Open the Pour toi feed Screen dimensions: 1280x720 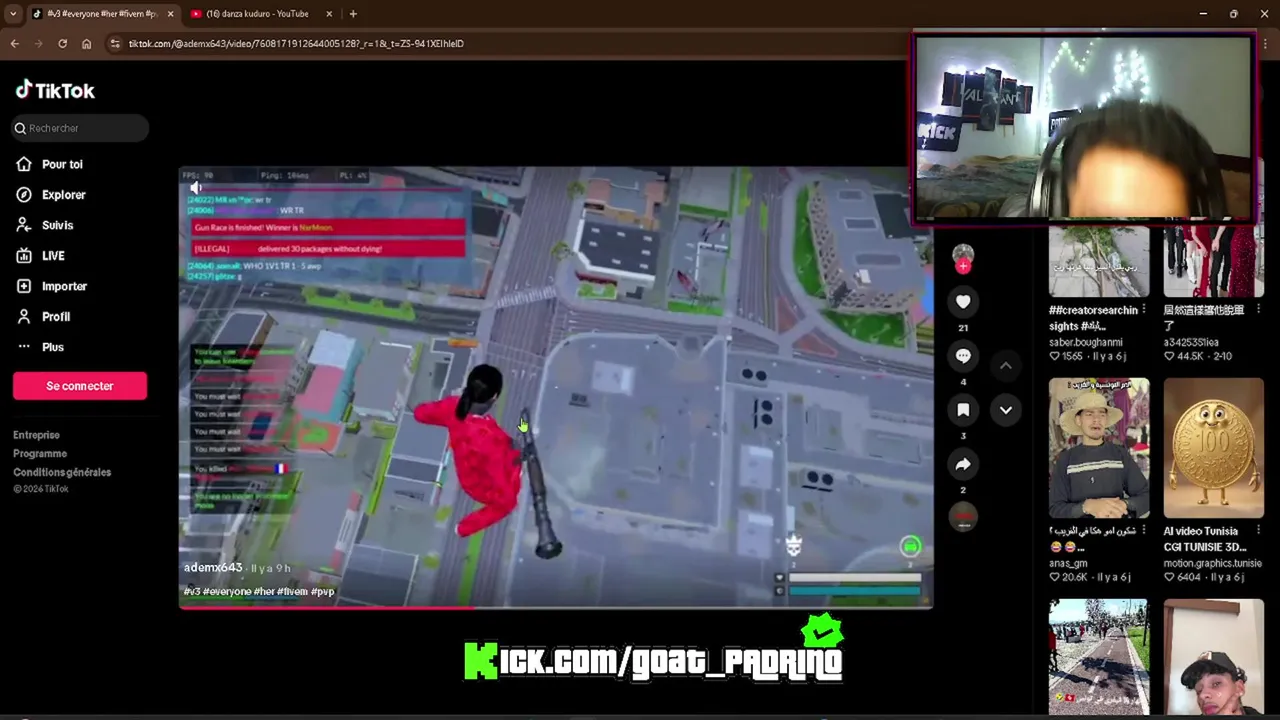[x=50, y=164]
